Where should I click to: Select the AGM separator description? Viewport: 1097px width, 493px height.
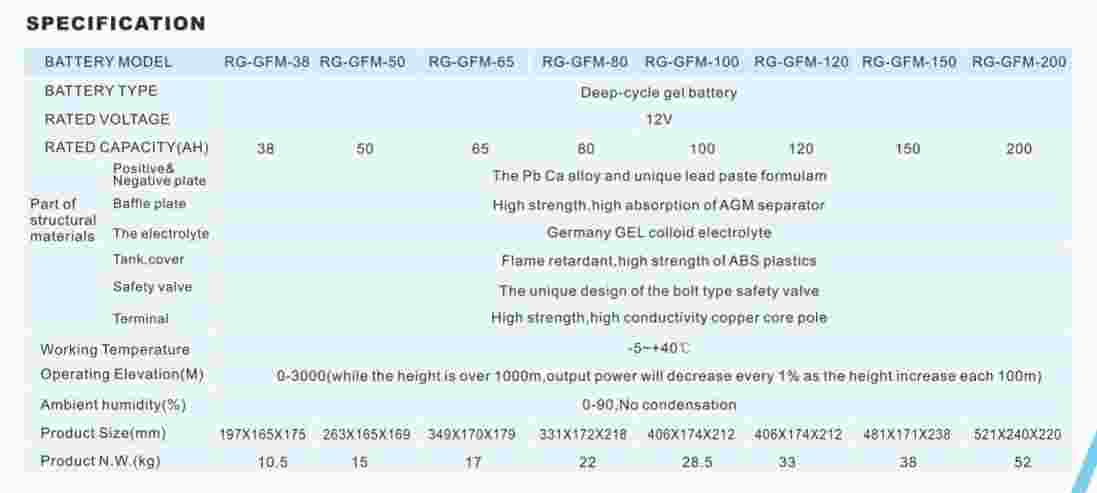click(x=658, y=206)
